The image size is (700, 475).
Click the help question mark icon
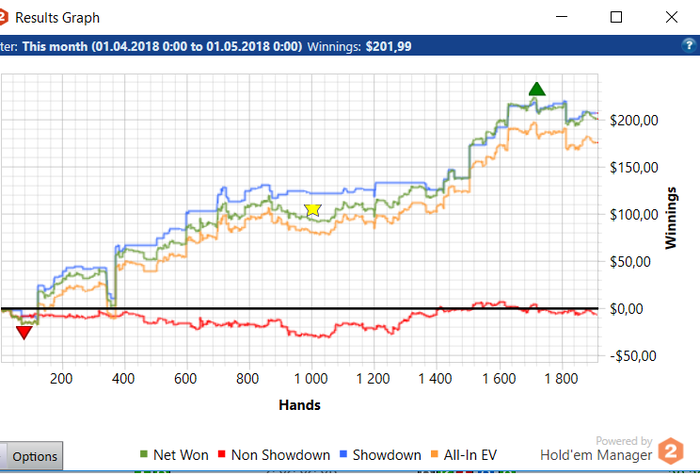(x=689, y=46)
